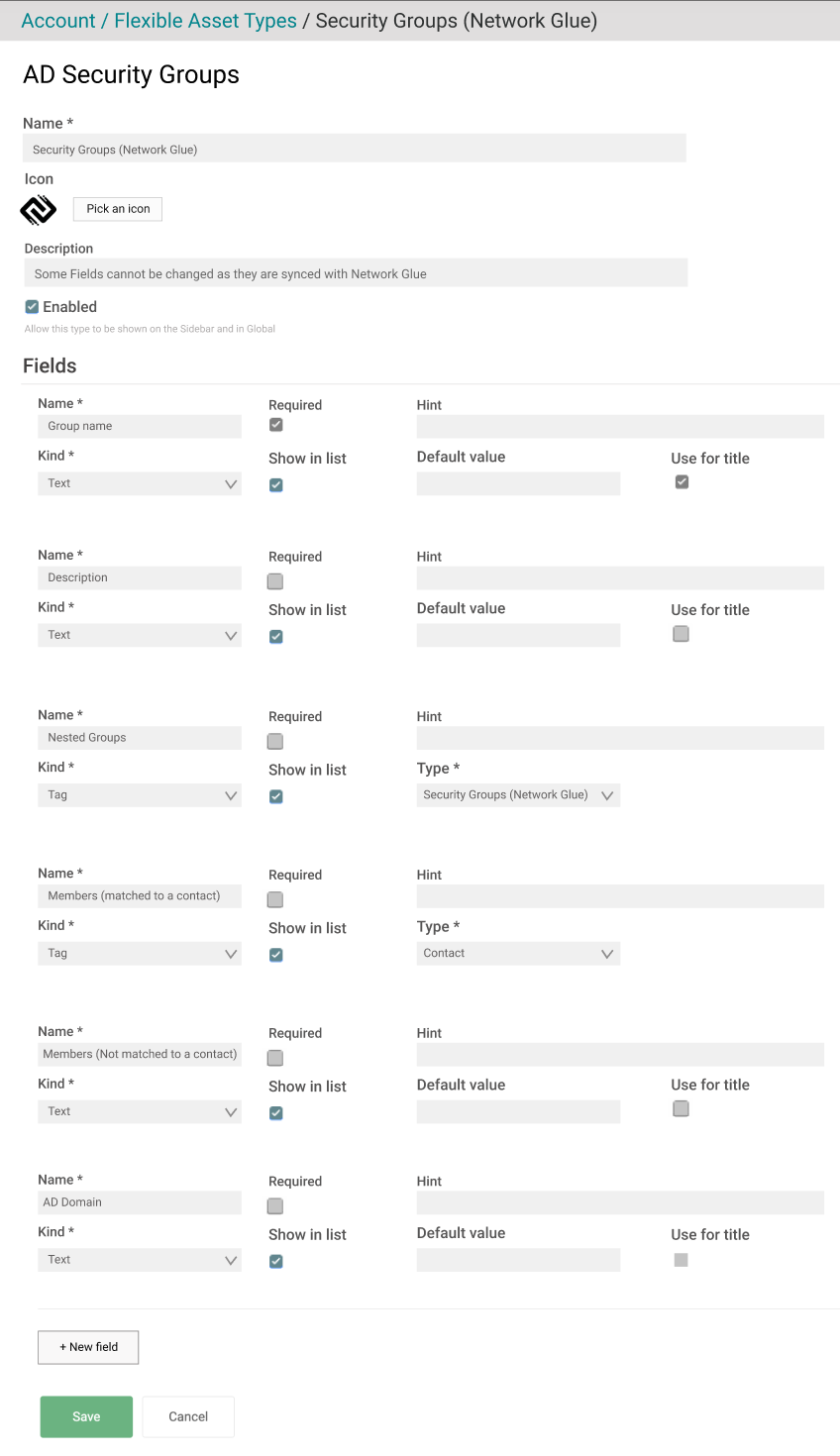The image size is (840, 1456).
Task: Open the Kind dropdown for Group name
Action: (x=139, y=483)
